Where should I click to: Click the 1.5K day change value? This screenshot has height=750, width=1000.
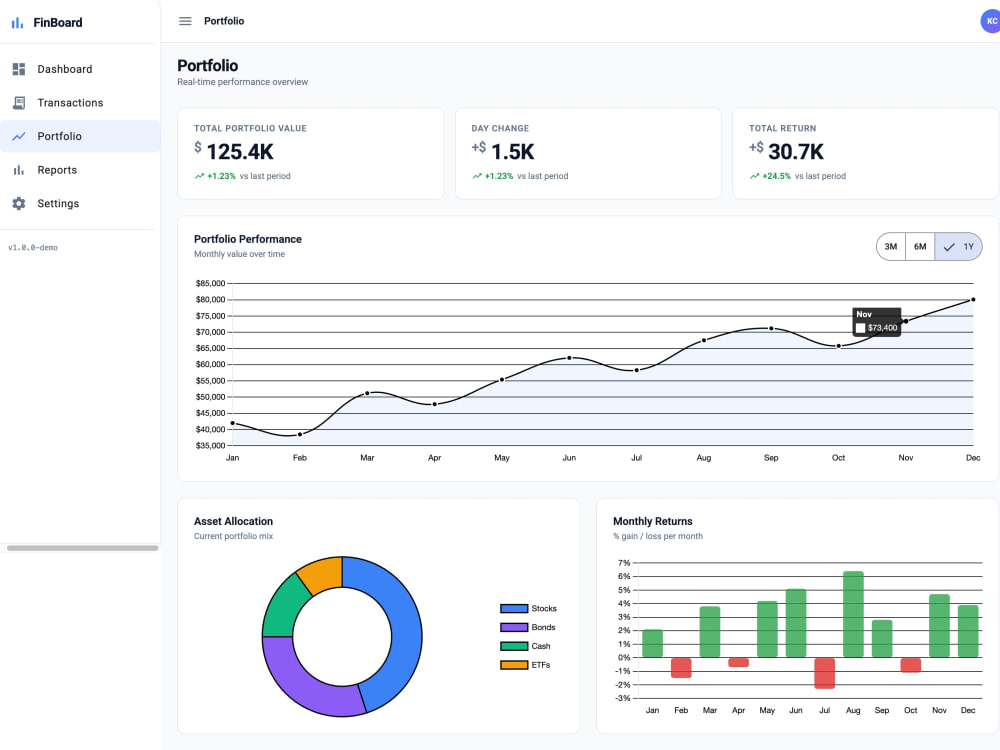[x=513, y=152]
